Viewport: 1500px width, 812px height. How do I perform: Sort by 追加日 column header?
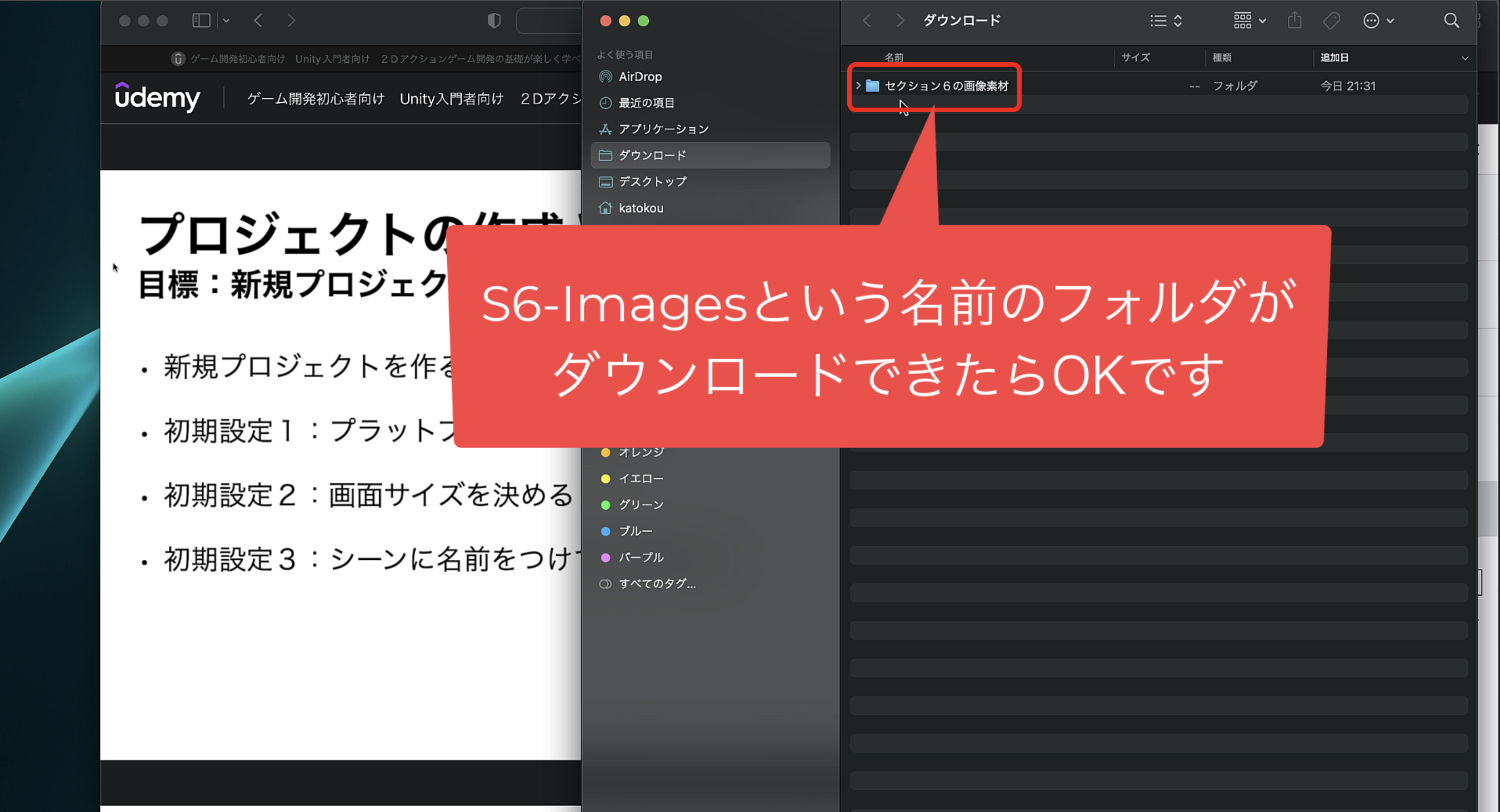click(x=1335, y=58)
